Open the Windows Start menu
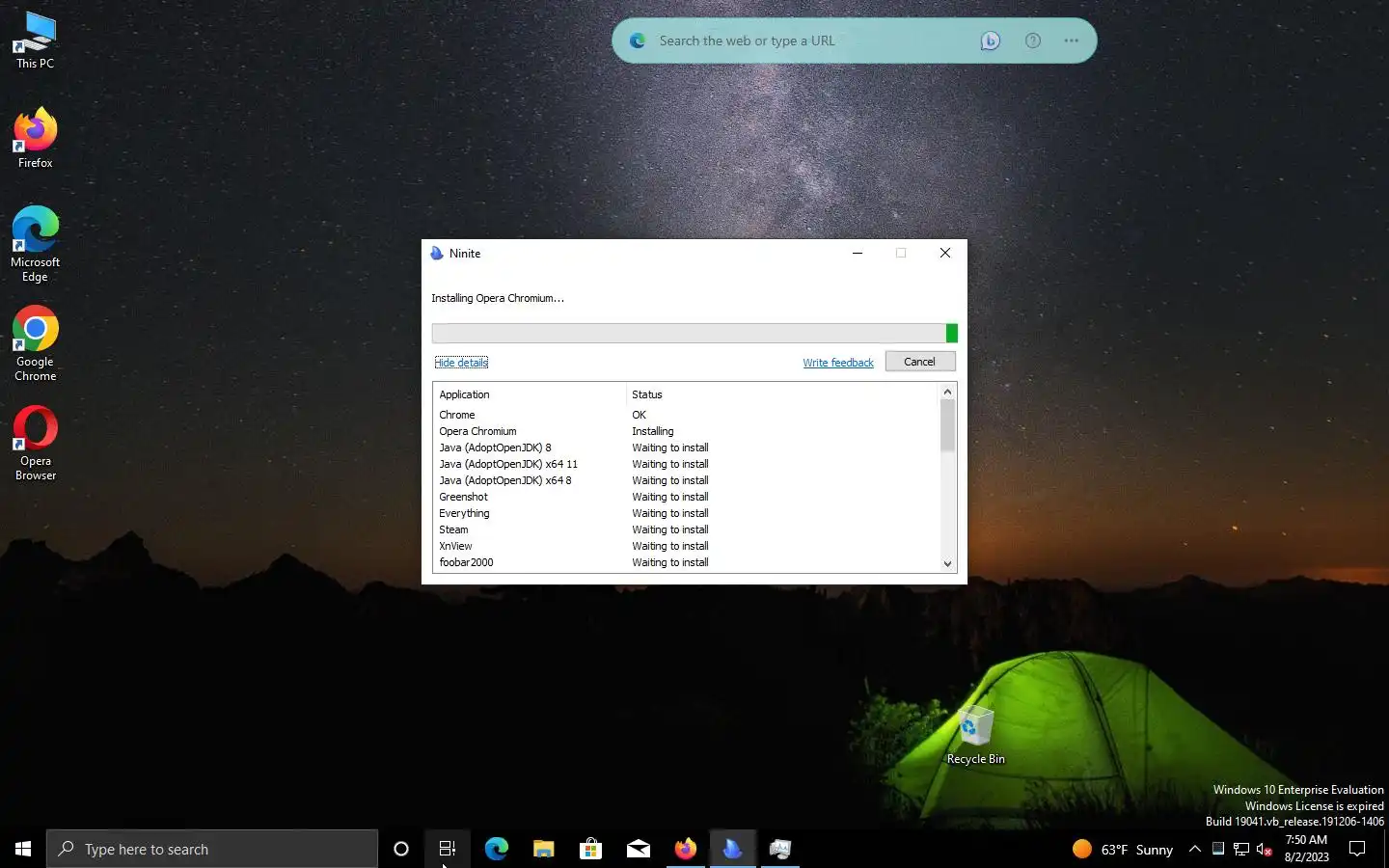This screenshot has width=1389, height=868. click(x=23, y=849)
